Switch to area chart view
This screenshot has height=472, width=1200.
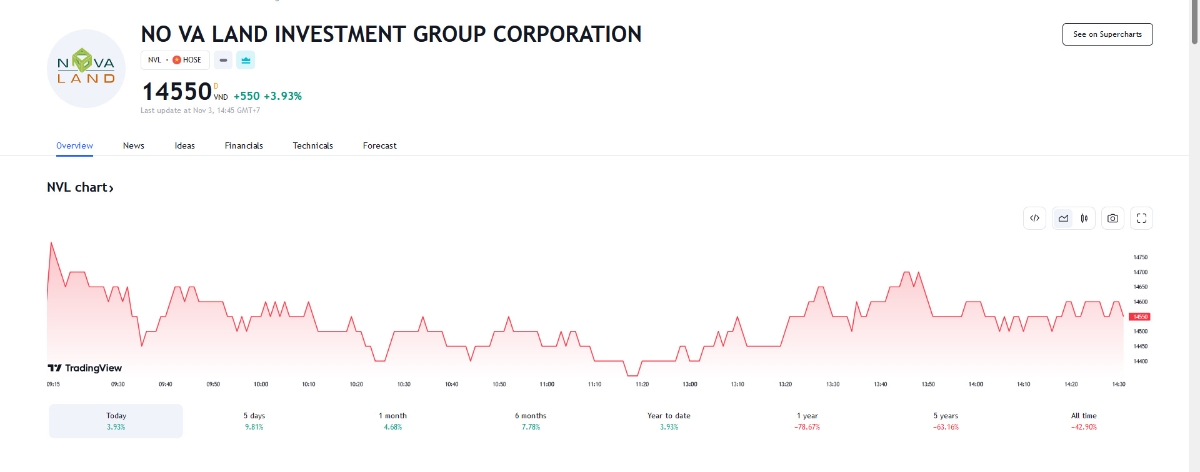point(1063,218)
